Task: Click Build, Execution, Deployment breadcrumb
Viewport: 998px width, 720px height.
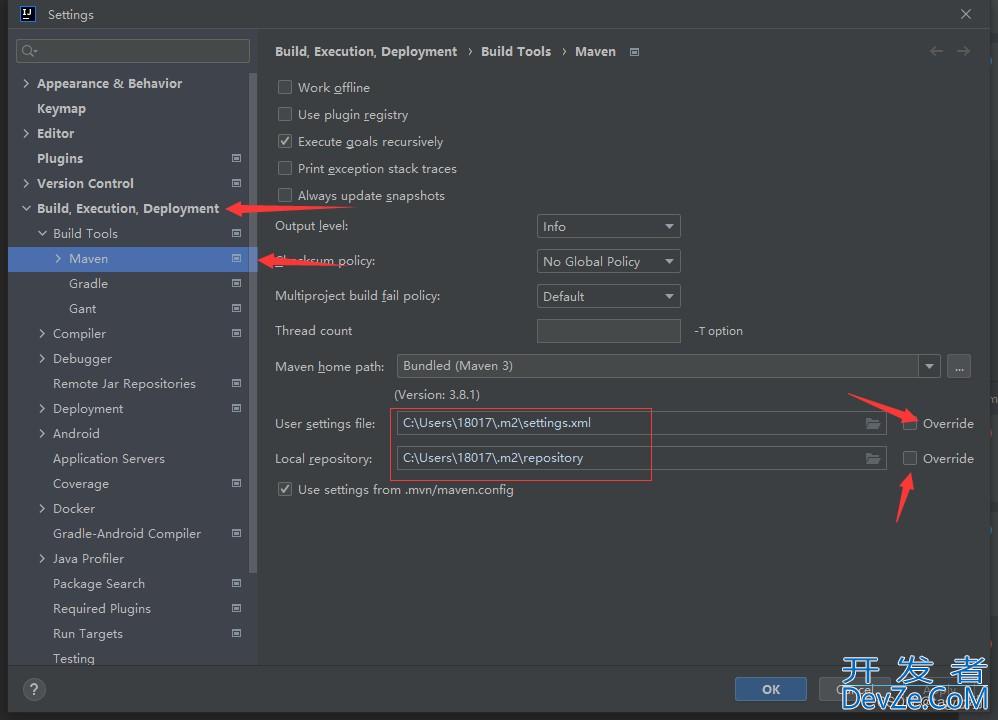Action: (366, 52)
